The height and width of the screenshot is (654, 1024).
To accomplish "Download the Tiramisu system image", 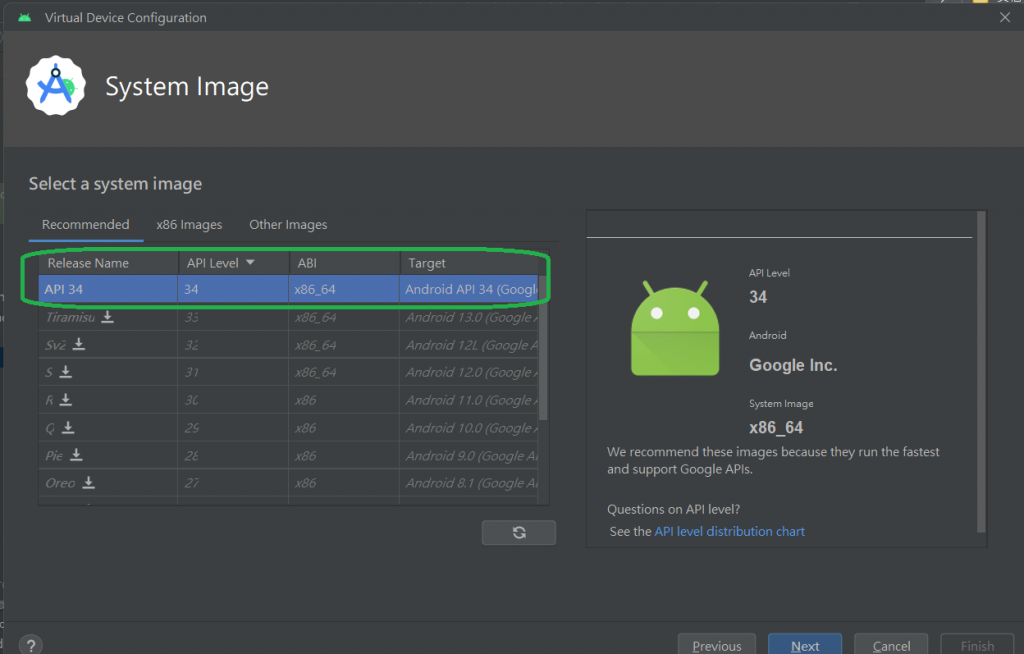I will (x=108, y=317).
